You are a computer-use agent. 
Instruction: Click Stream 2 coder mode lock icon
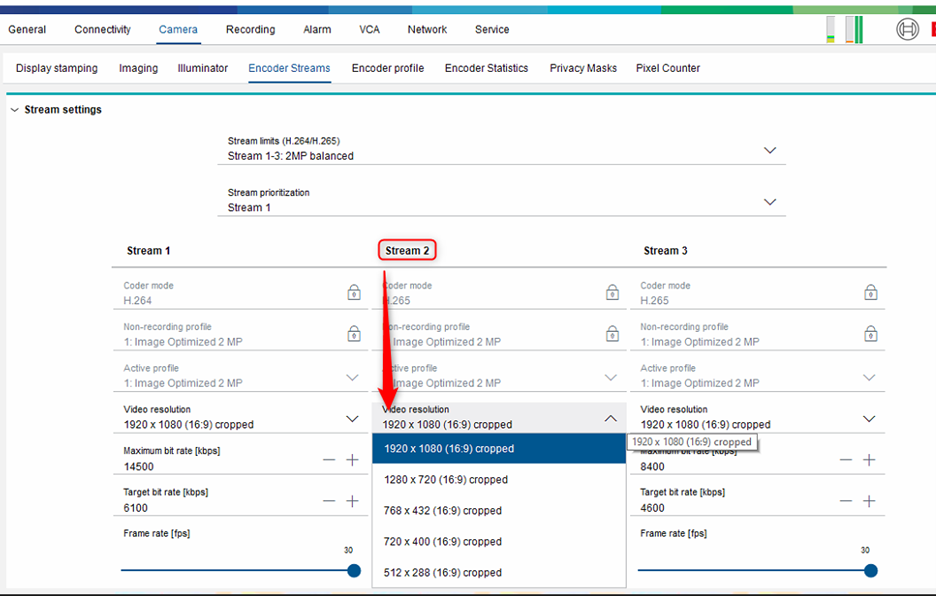click(x=612, y=293)
